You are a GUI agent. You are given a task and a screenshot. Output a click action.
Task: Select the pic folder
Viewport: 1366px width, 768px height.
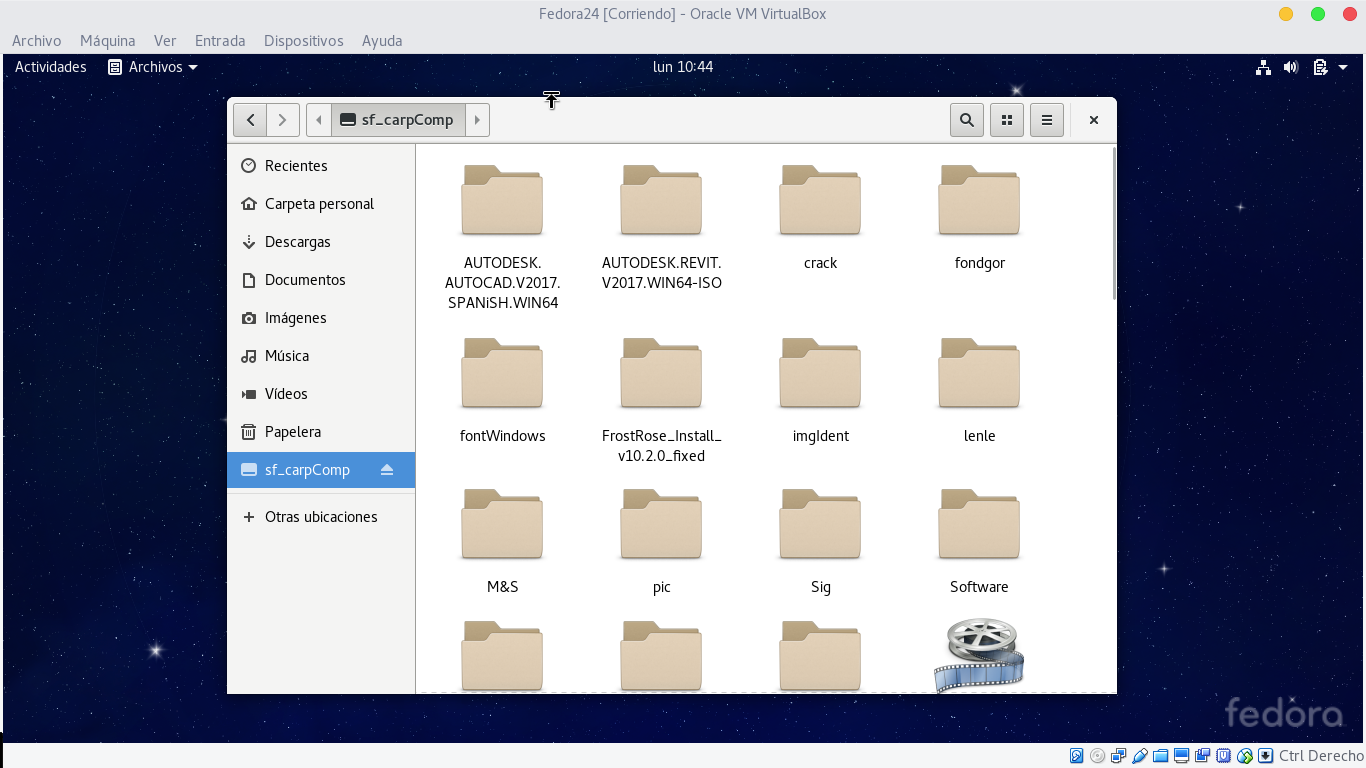pos(661,542)
